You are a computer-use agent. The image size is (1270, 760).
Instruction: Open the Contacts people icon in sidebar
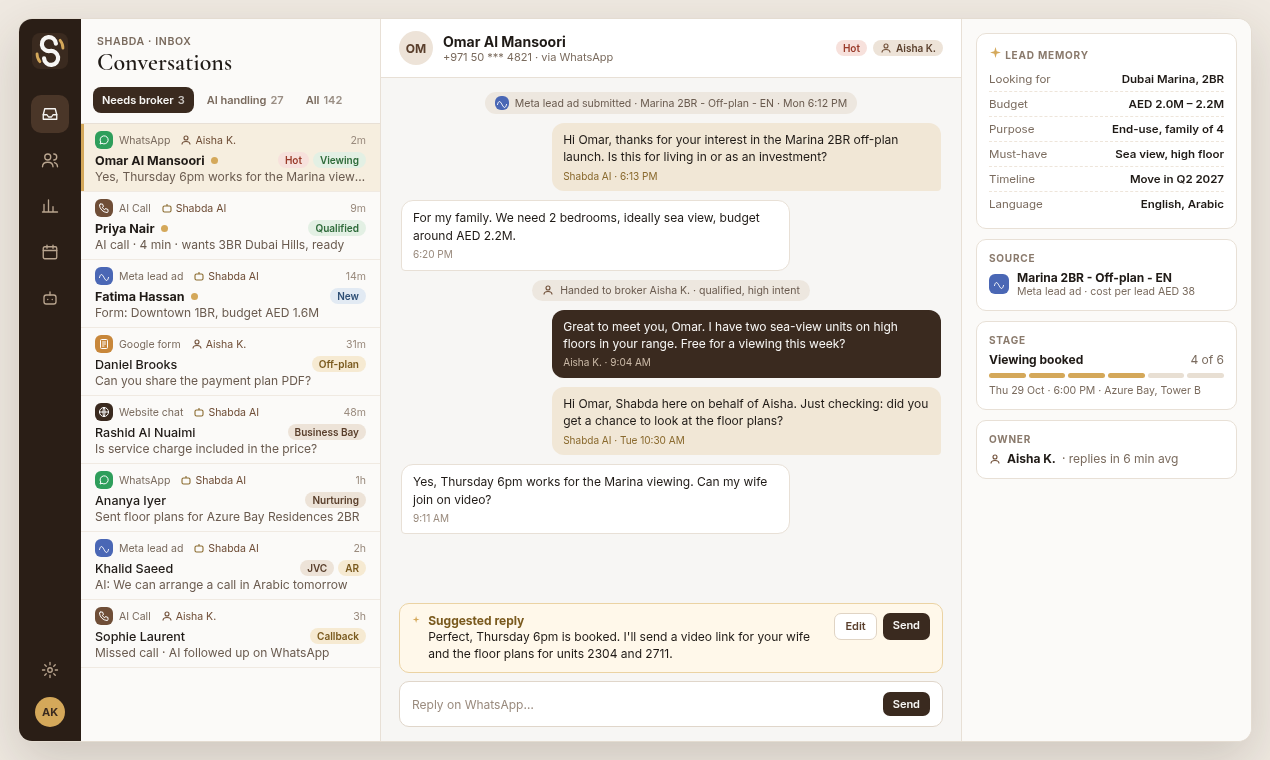(50, 160)
